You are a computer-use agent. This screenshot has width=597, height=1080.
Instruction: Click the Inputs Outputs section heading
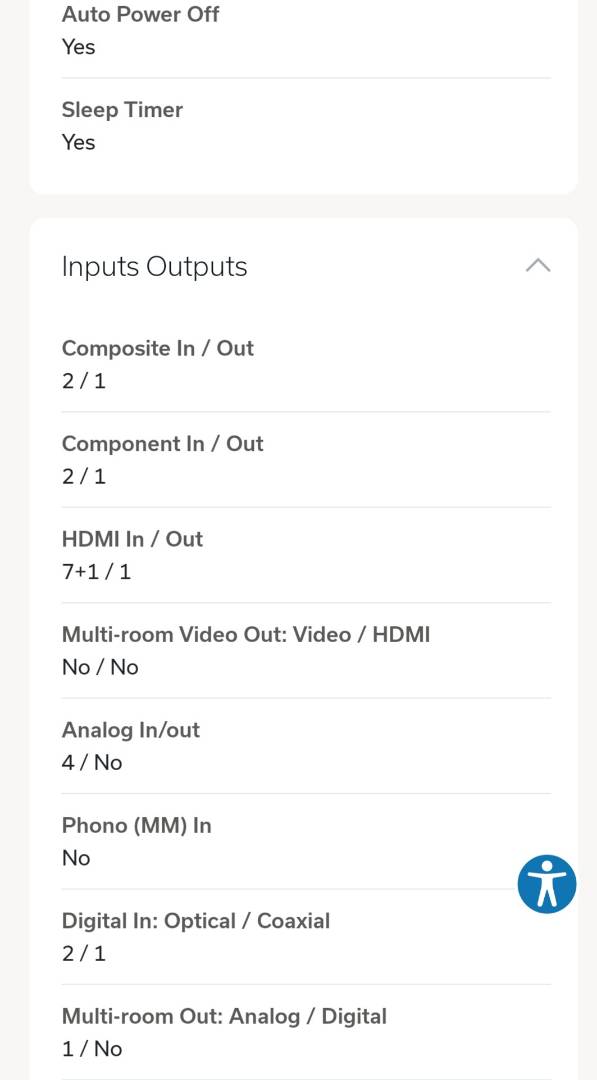[x=154, y=267]
